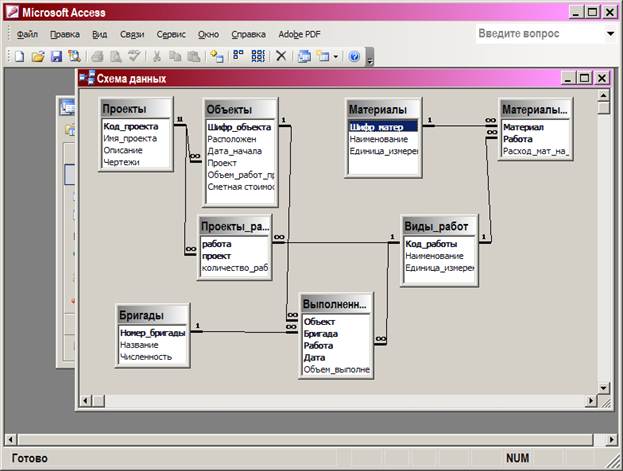
Task: Select the Код_работы field
Action: [x=431, y=244]
